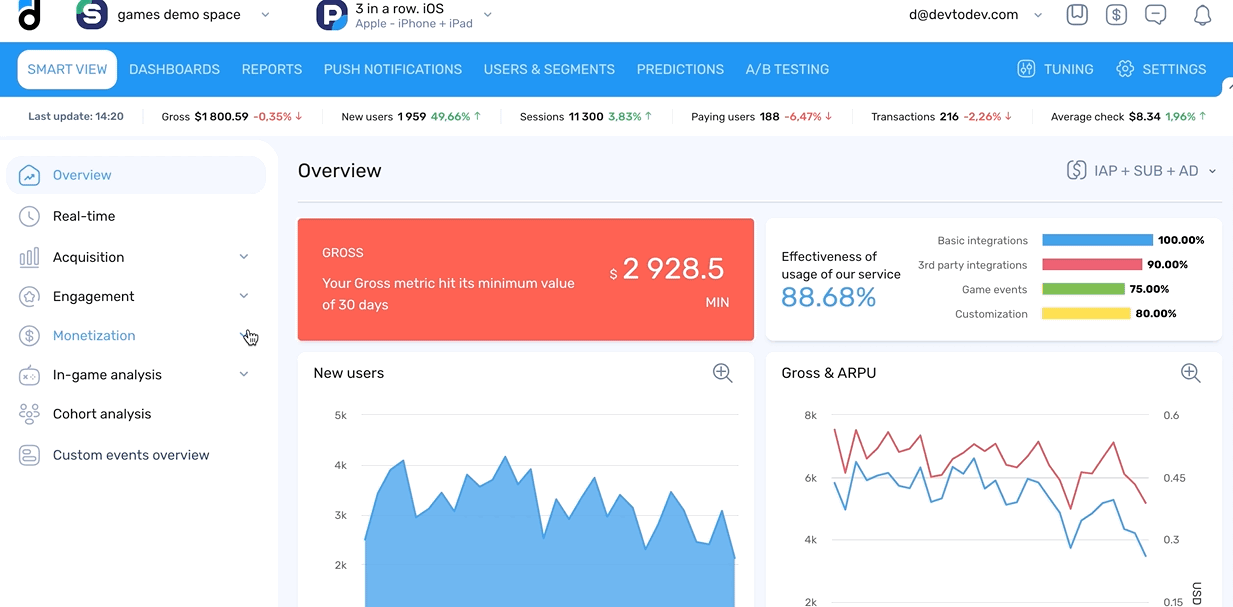Click the red Gross minimum value card
Screen dimensions: 1233x607
(525, 279)
